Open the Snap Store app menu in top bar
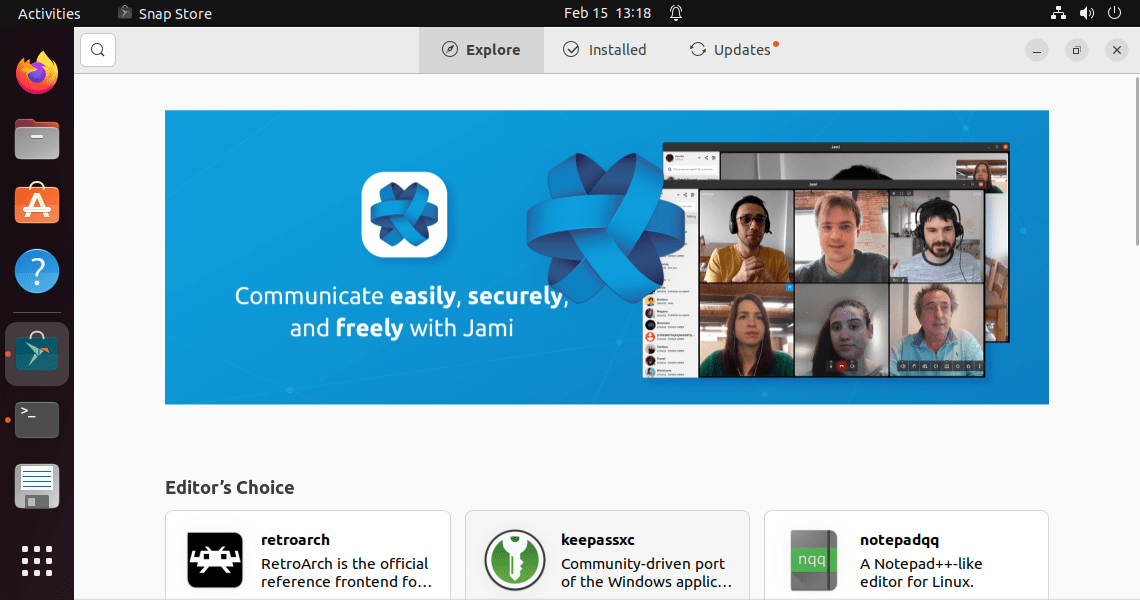The height and width of the screenshot is (600, 1140). pos(165,13)
